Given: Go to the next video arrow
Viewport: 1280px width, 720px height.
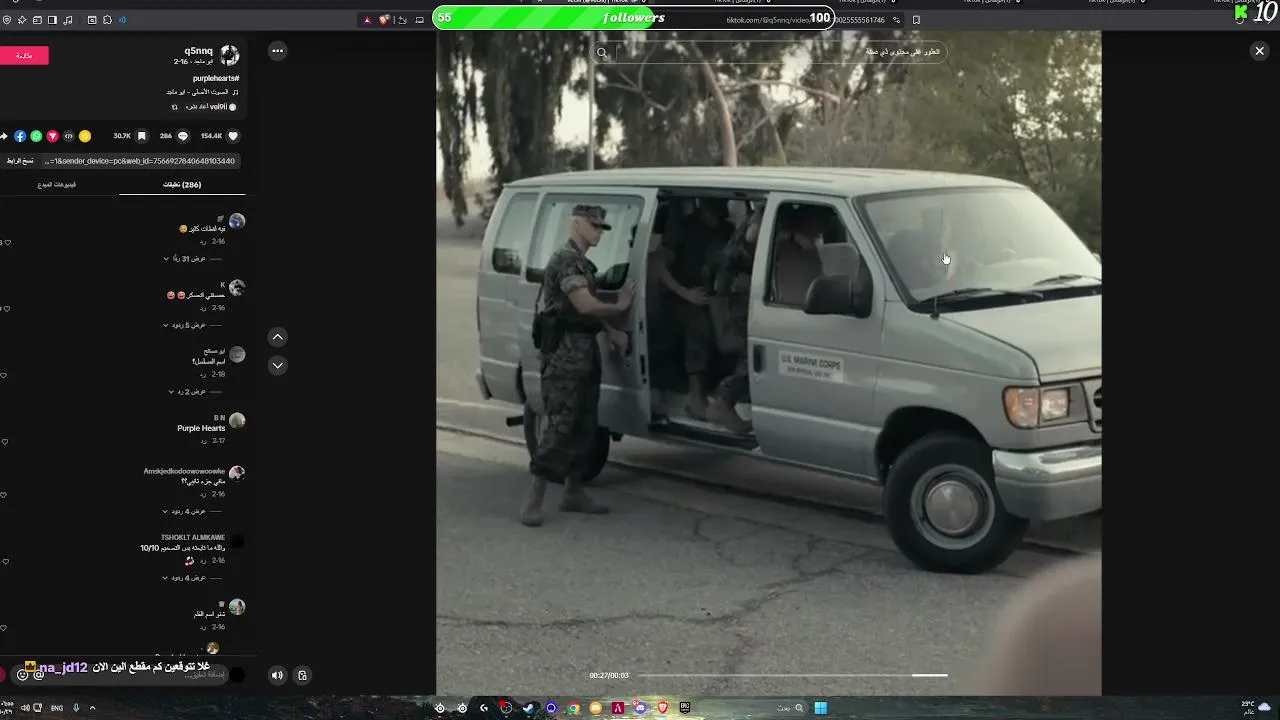Looking at the screenshot, I should click(278, 365).
